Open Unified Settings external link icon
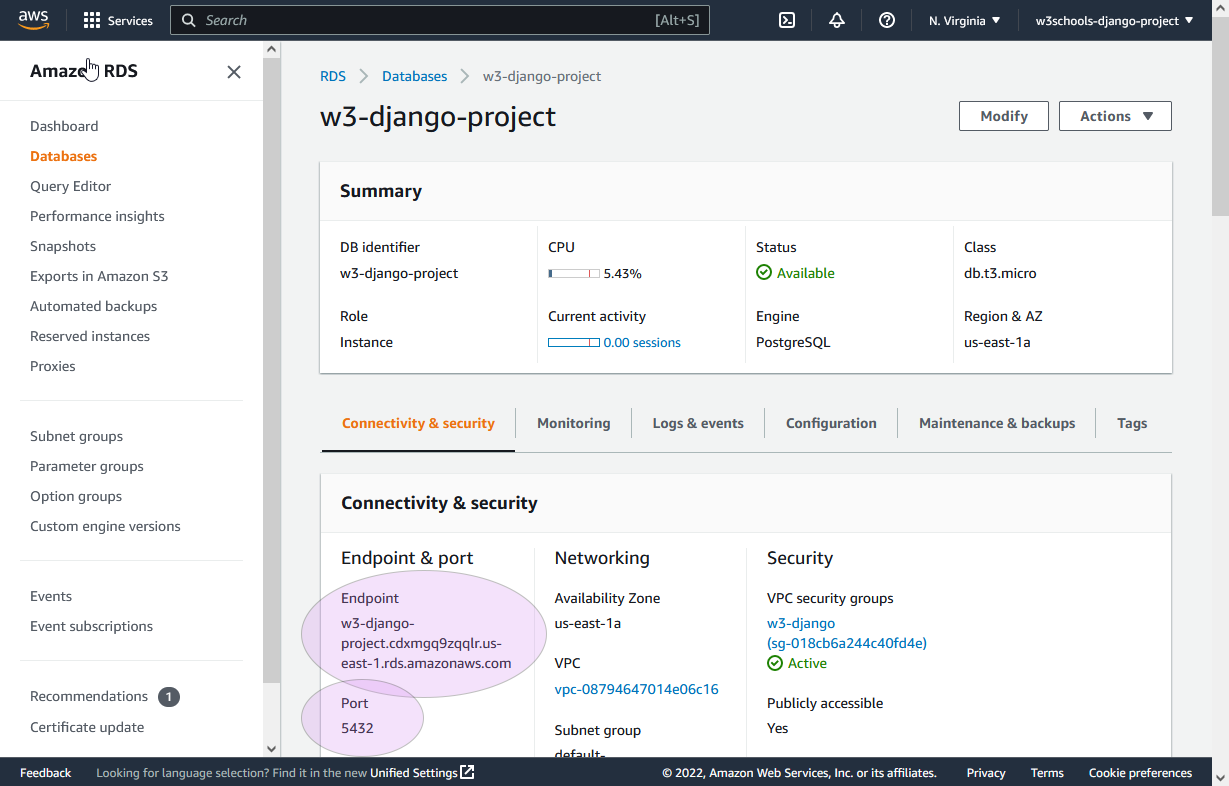This screenshot has height=786, width=1229. [467, 772]
